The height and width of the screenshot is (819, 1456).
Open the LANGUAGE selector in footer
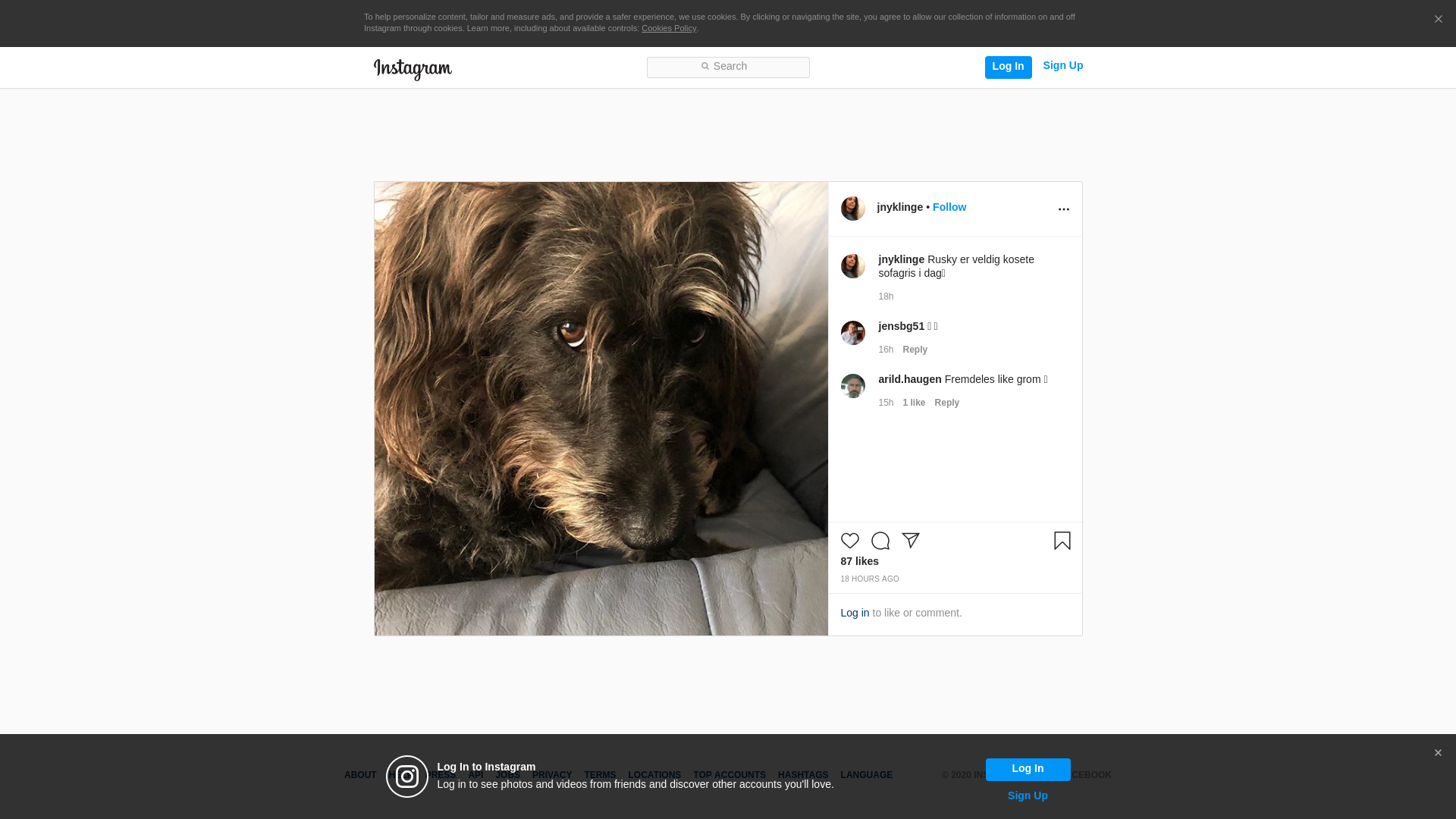click(x=866, y=775)
